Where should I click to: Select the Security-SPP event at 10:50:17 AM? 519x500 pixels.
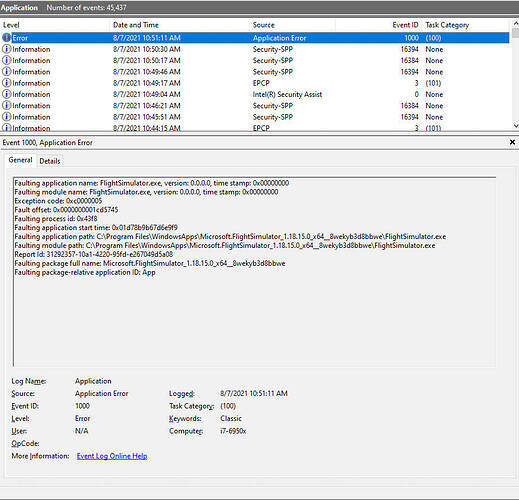[255, 60]
